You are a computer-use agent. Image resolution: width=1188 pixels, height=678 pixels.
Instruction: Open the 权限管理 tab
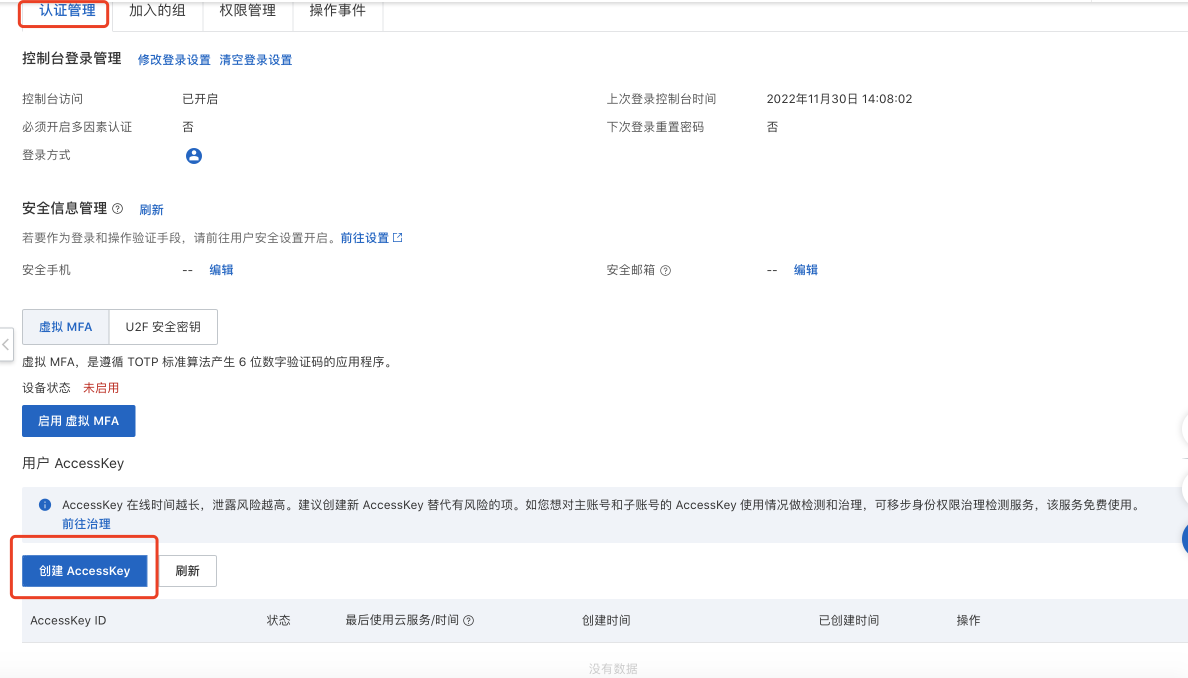coord(247,10)
